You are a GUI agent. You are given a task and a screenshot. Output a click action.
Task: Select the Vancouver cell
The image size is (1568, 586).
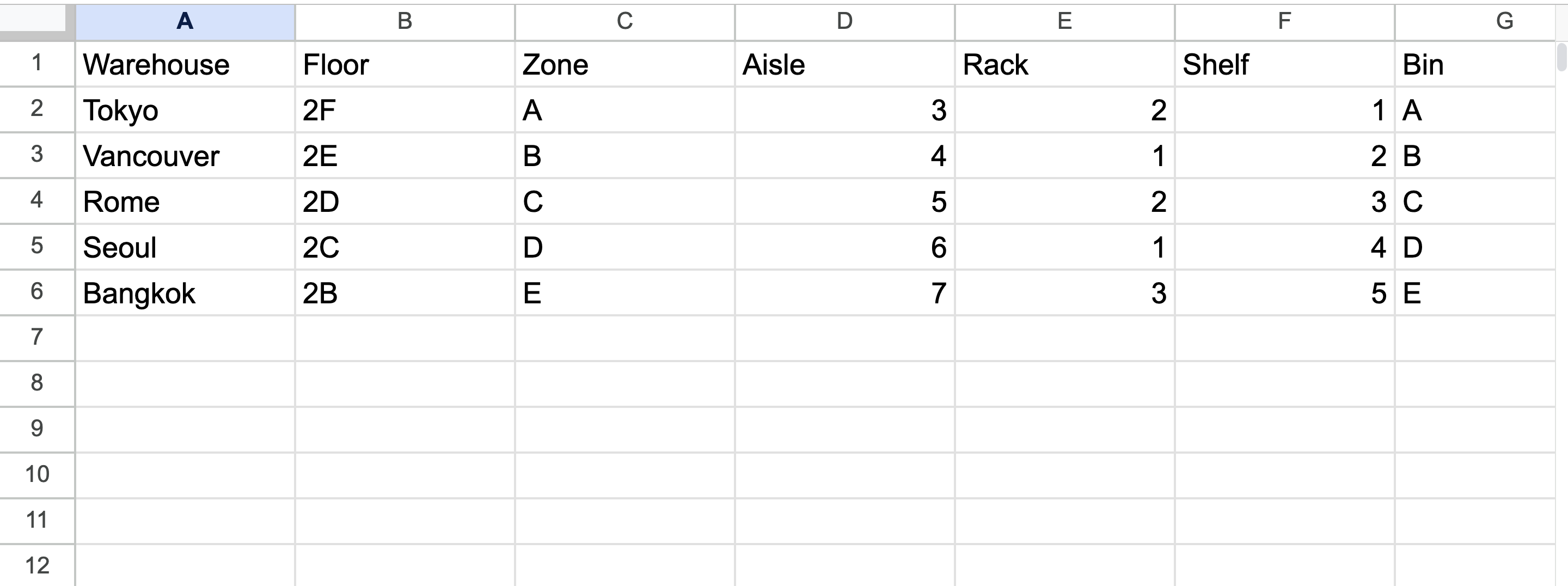coord(185,156)
